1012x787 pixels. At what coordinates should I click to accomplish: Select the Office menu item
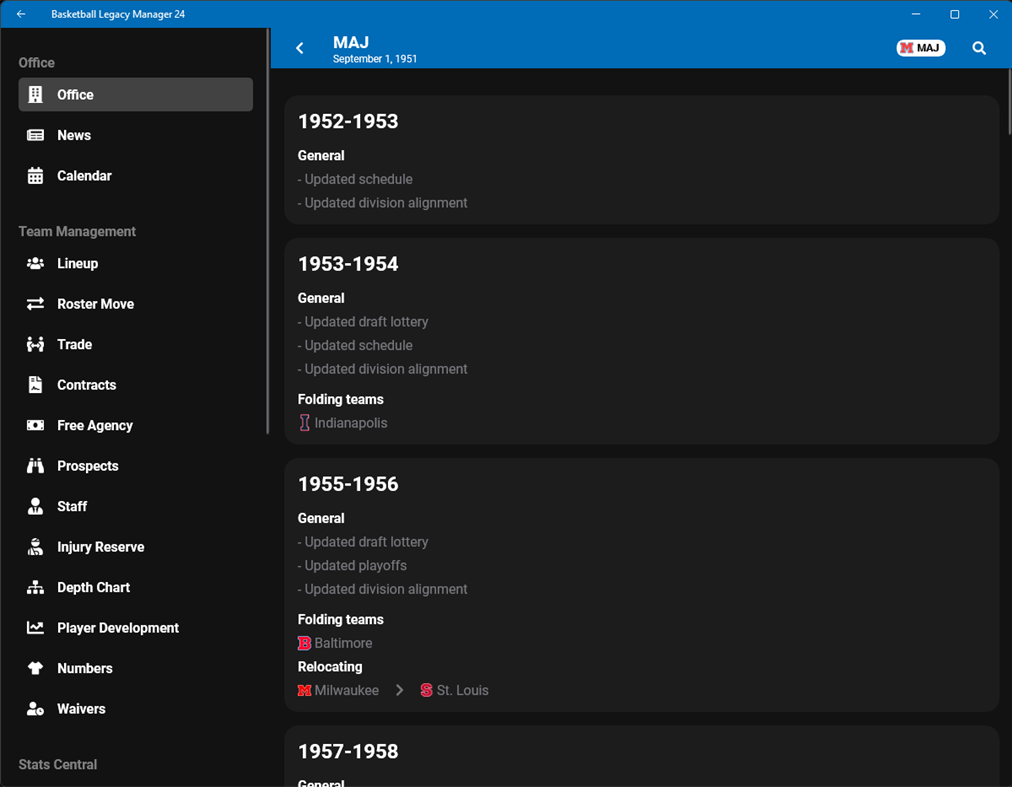tap(136, 95)
